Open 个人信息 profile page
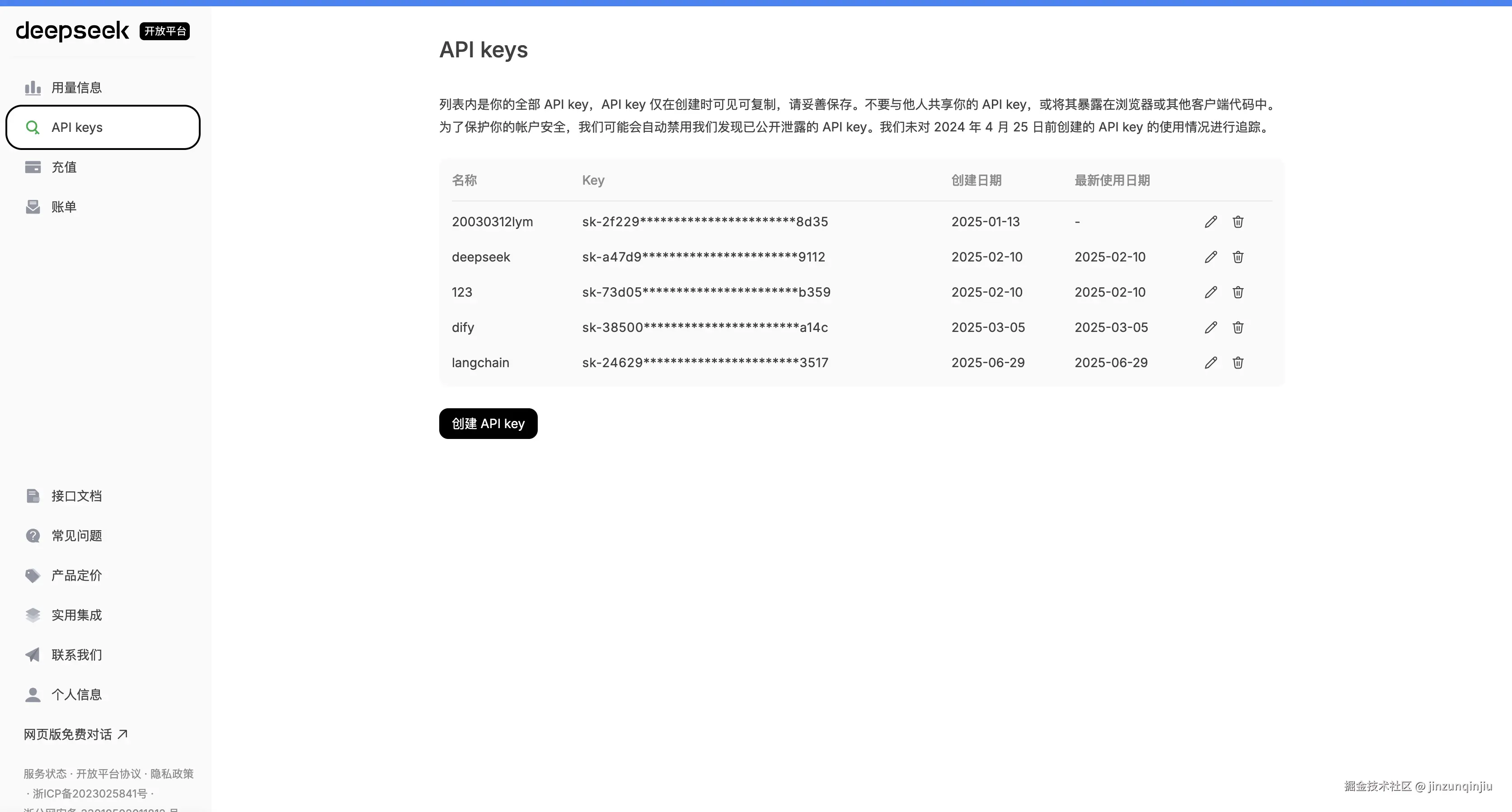The height and width of the screenshot is (812, 1512). (x=76, y=695)
